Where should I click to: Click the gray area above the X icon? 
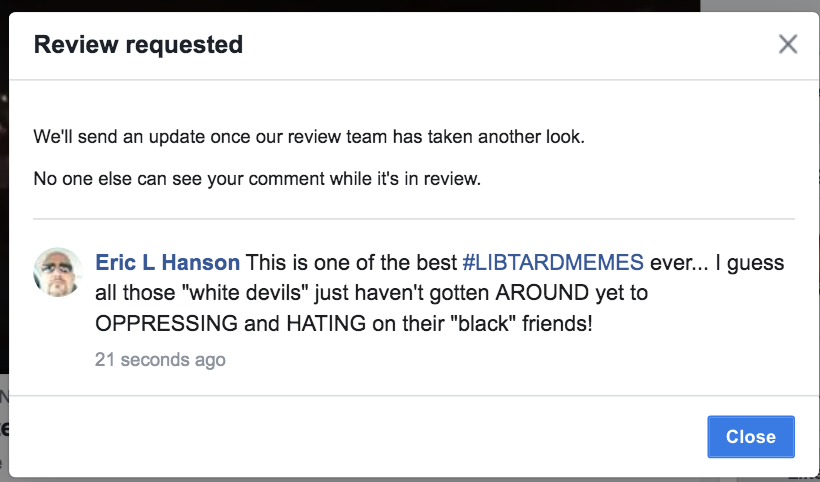click(760, 5)
